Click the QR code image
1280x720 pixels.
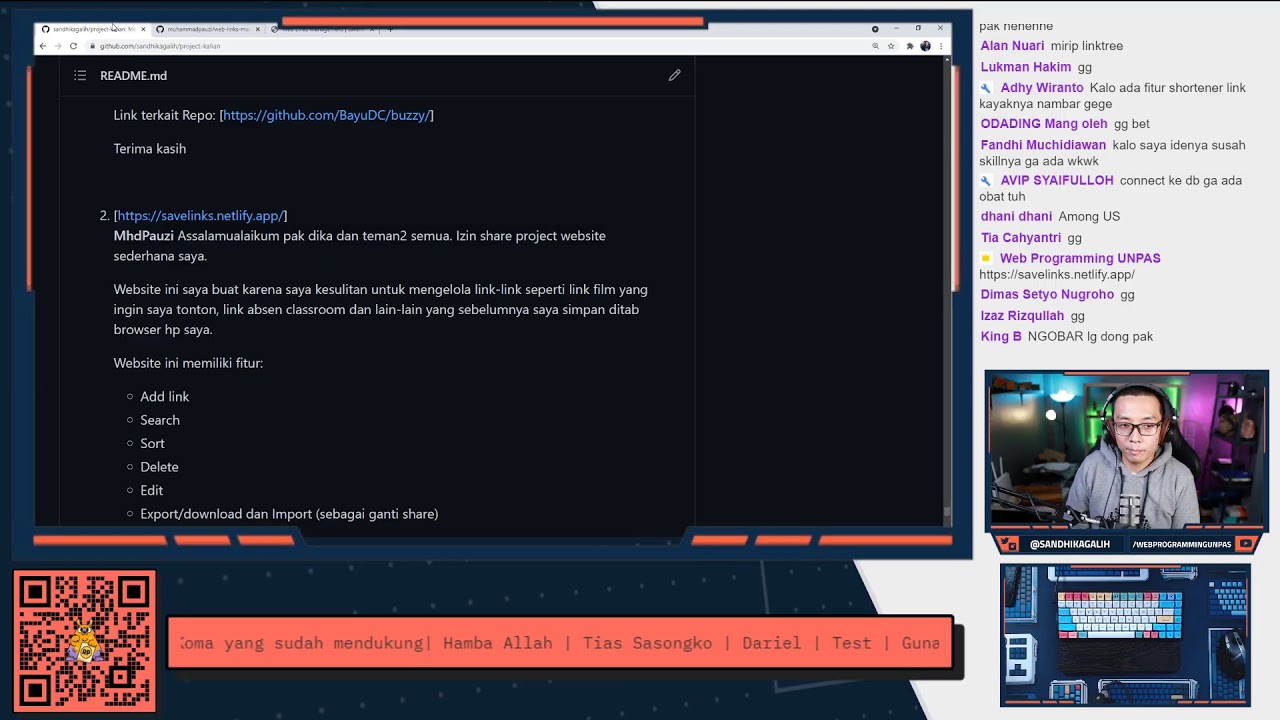tap(85, 641)
